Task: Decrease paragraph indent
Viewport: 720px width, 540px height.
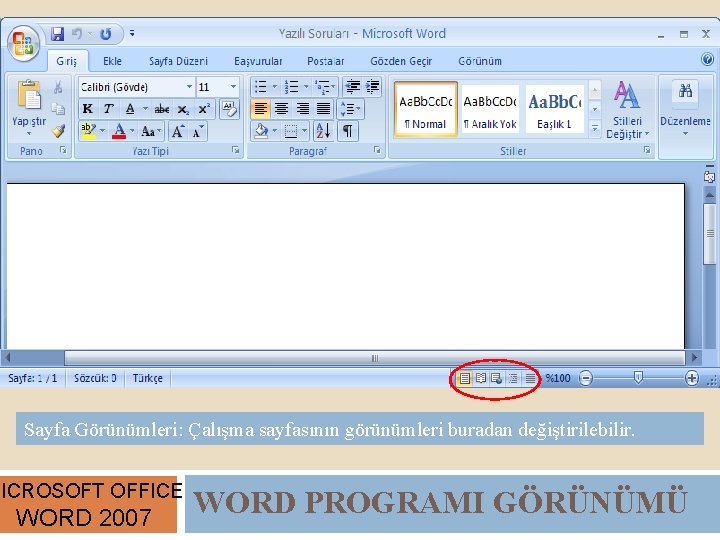Action: (353, 86)
